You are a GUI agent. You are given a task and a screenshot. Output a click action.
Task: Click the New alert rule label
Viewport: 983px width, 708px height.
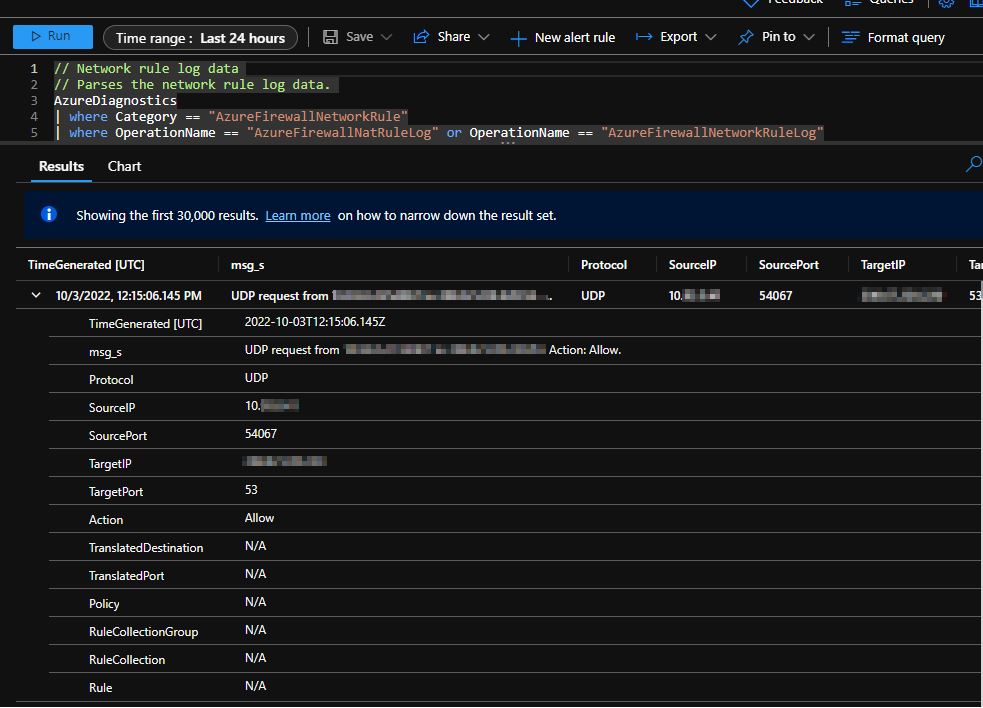coord(575,38)
